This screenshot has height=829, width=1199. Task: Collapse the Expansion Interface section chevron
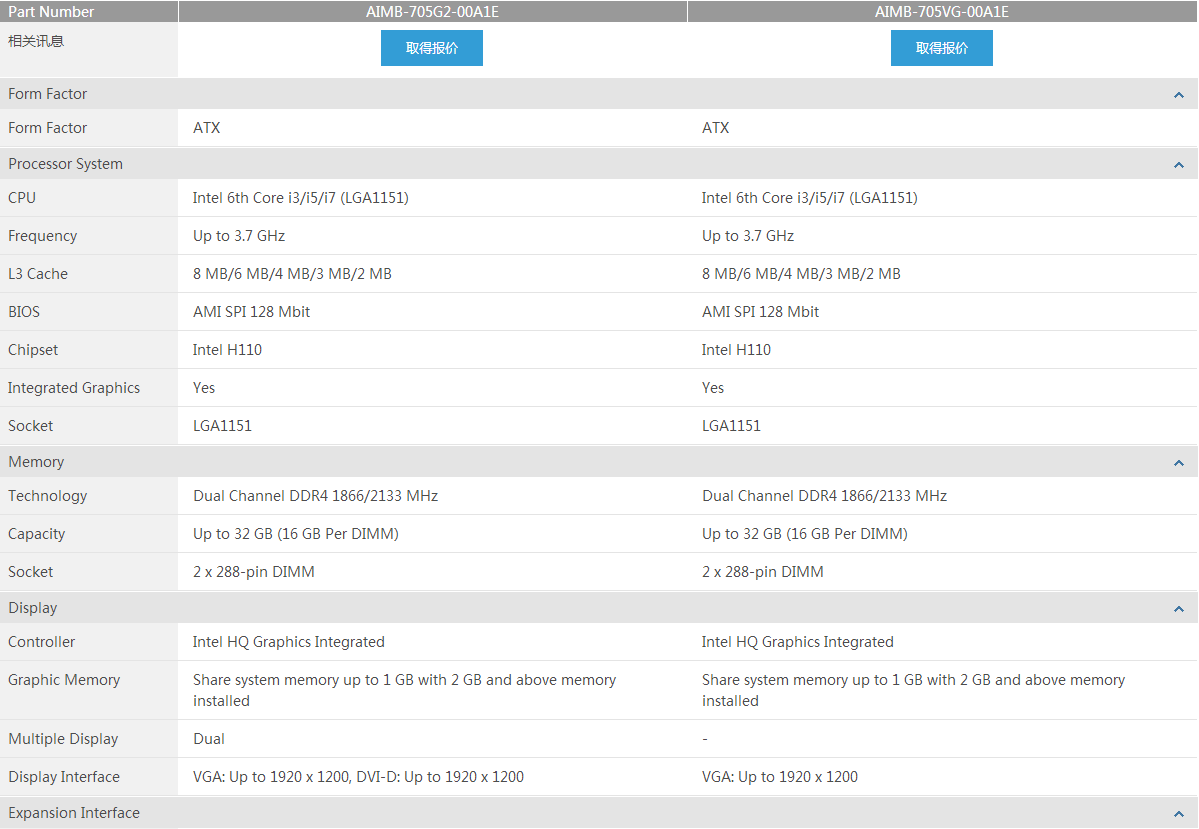pos(1178,814)
